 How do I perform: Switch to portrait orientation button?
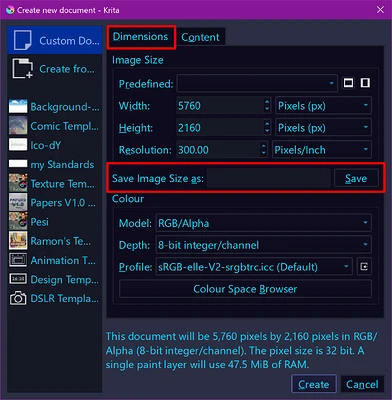365,83
